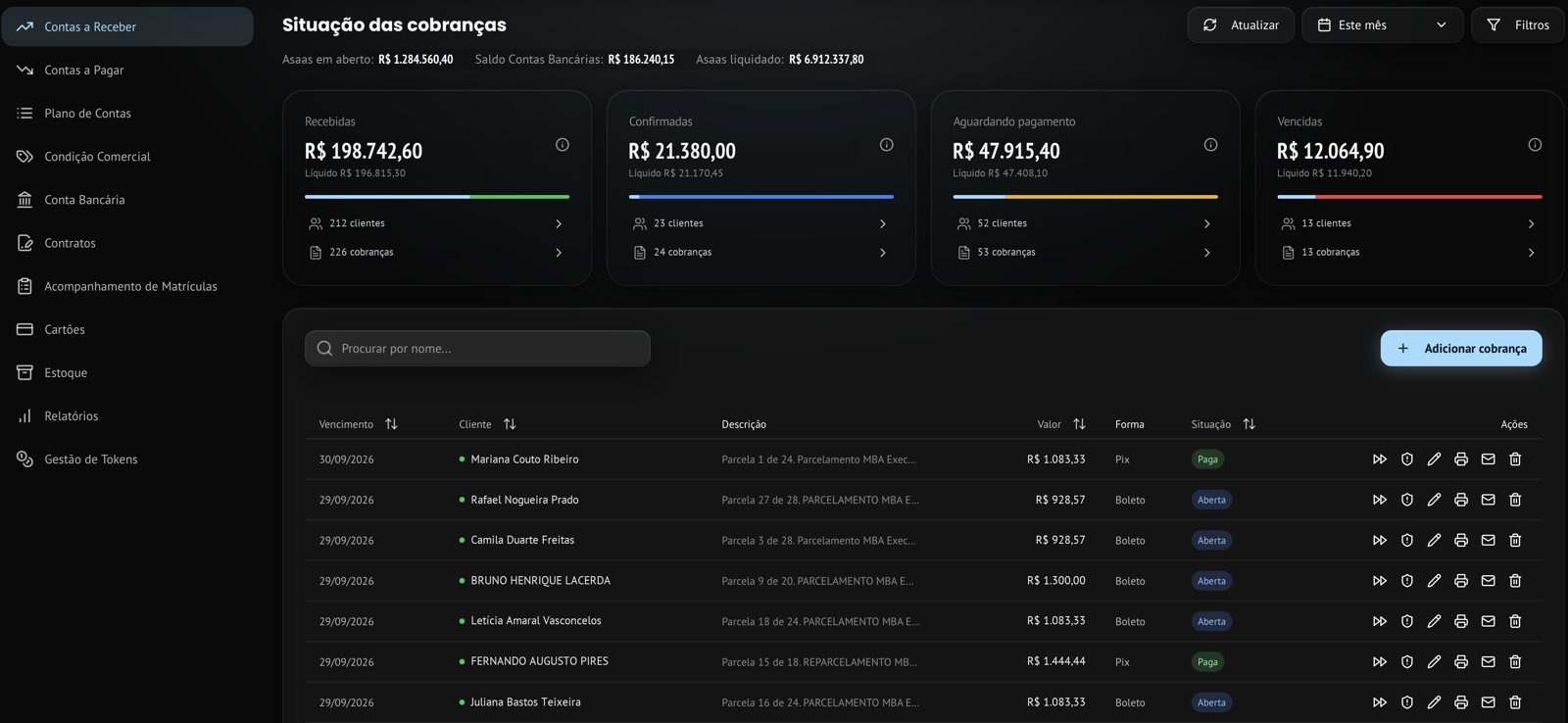Click shield icon on FERNANDO AUGUSTO PIRES row
The height and width of the screenshot is (723, 1568).
coord(1407,662)
